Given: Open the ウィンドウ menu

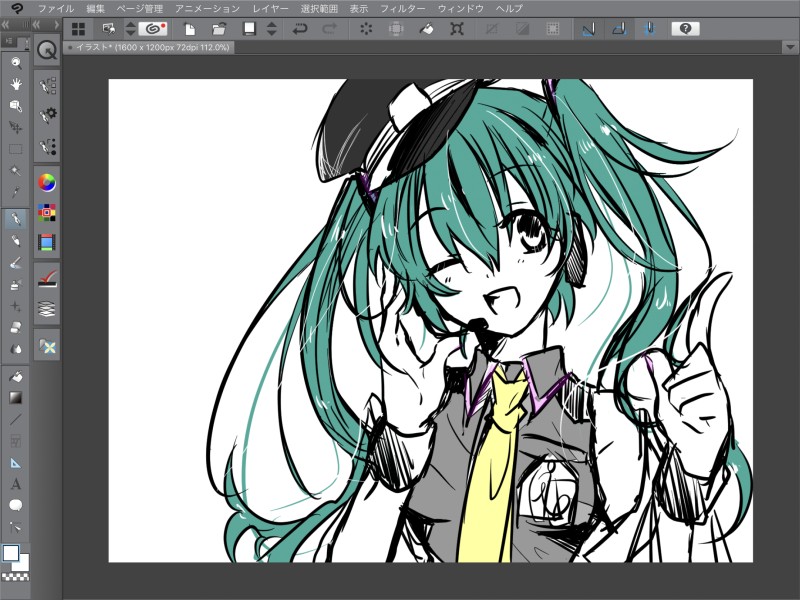Looking at the screenshot, I should [461, 9].
